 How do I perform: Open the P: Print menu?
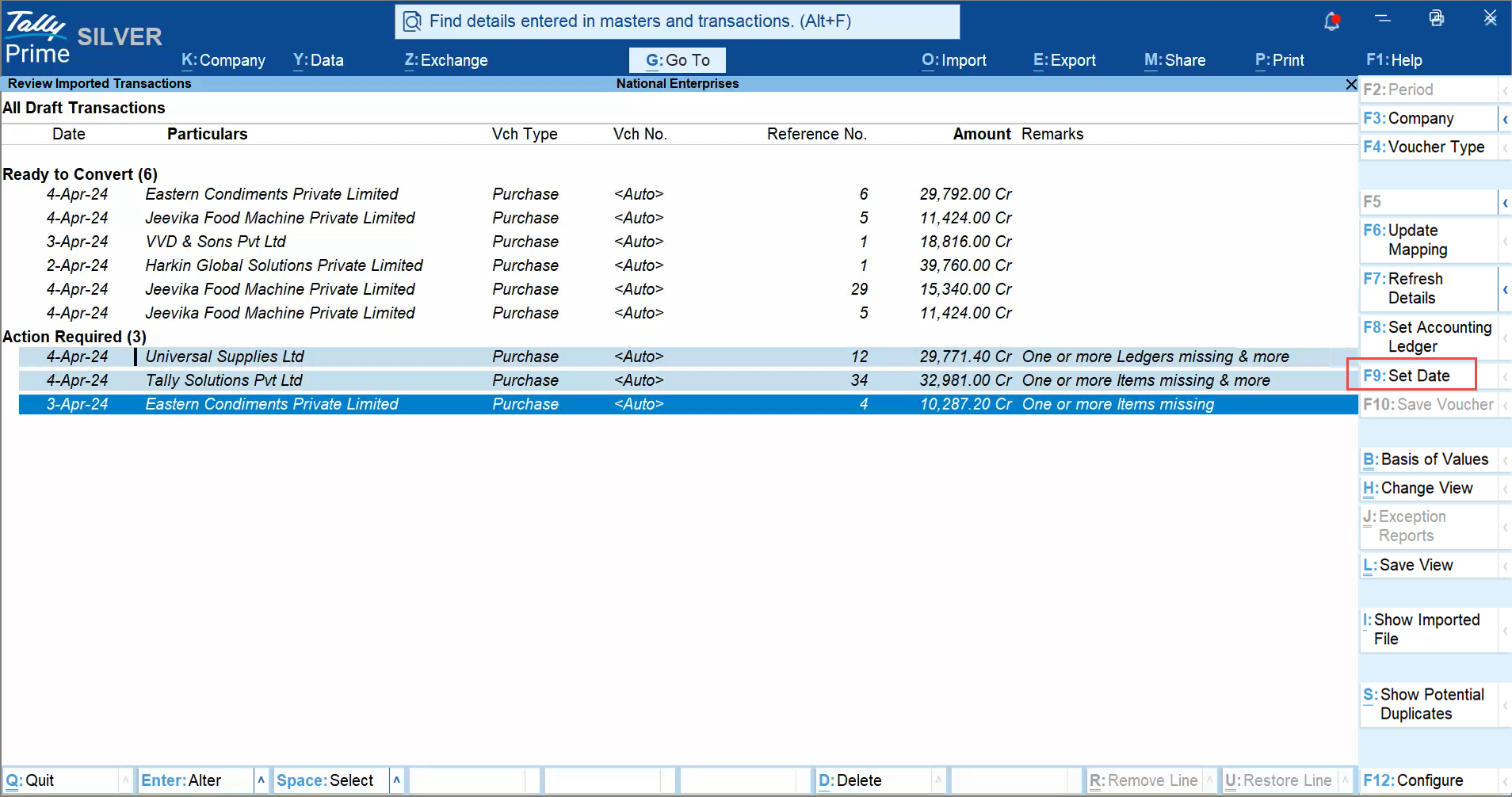tap(1280, 60)
